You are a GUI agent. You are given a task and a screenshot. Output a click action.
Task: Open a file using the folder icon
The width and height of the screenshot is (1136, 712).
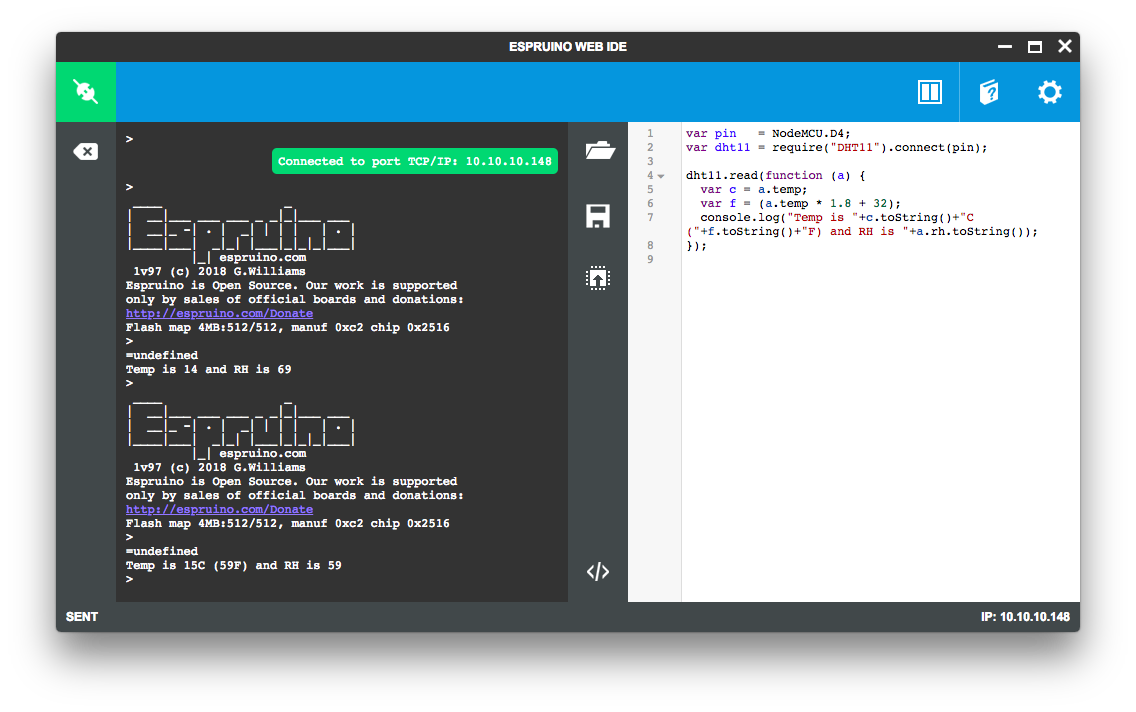[x=599, y=150]
